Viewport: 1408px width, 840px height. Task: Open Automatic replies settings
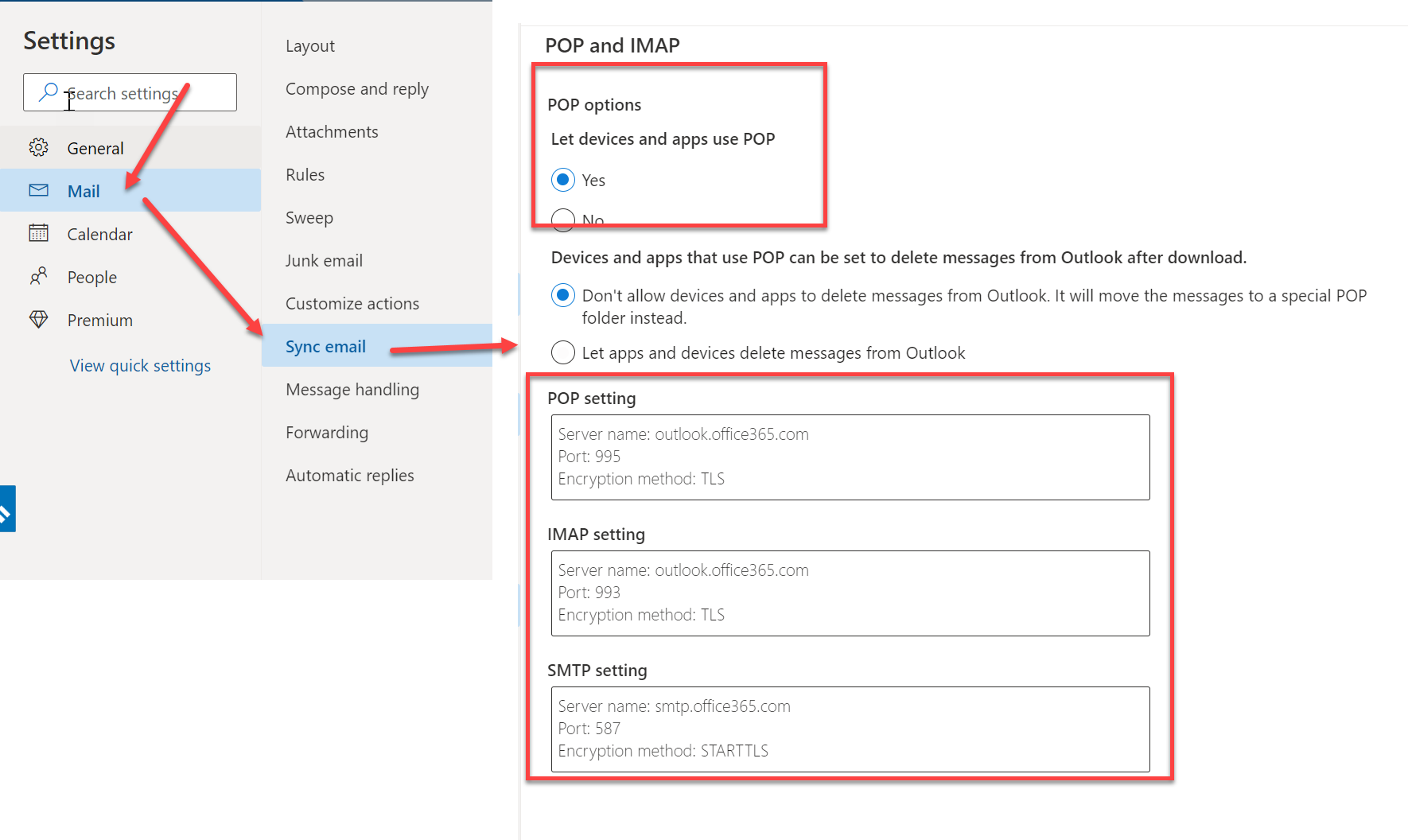[x=377, y=476]
